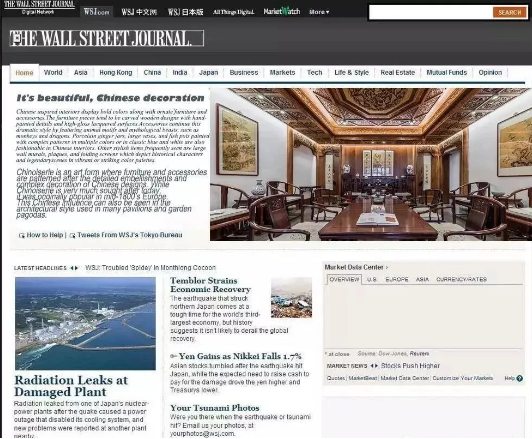
Task: Open the All Things Digital link
Action: pos(233,12)
